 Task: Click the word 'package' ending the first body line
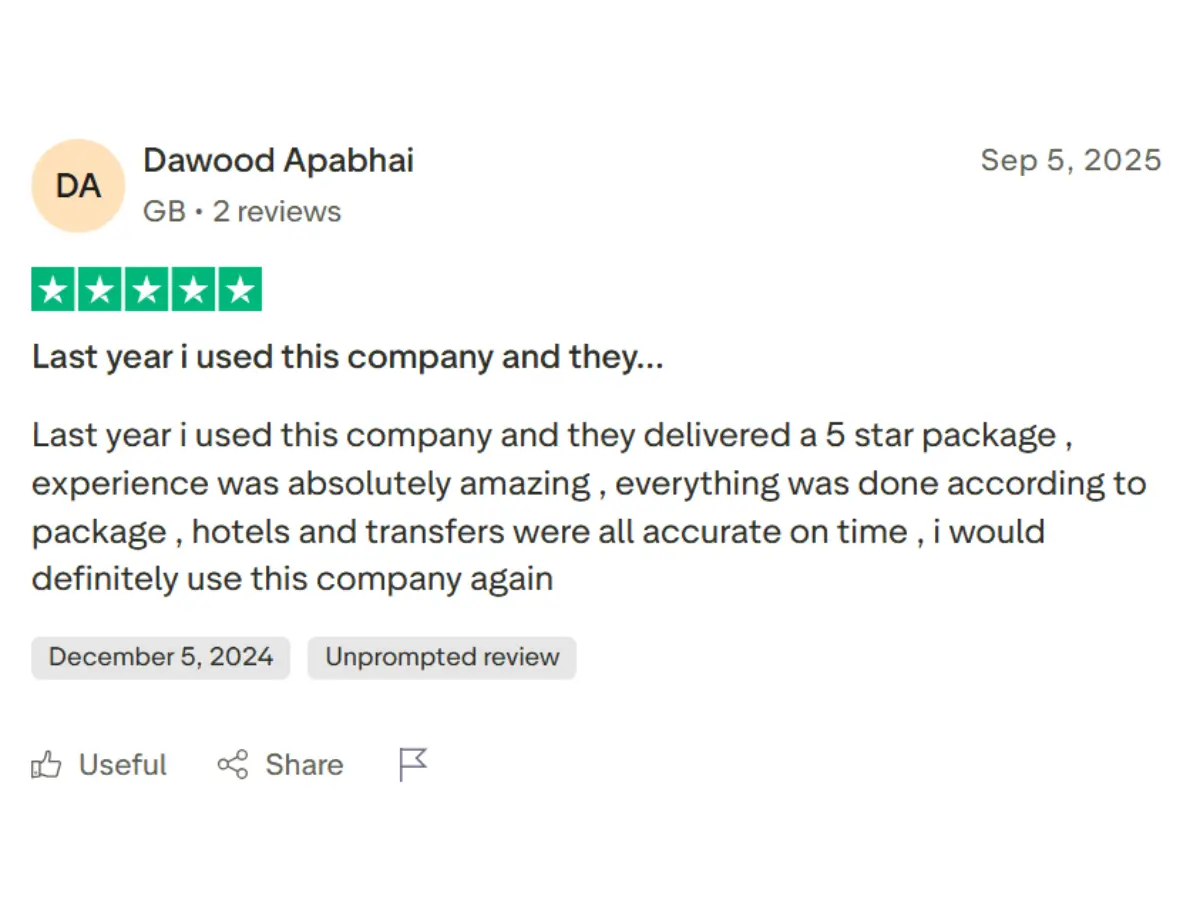[989, 436]
